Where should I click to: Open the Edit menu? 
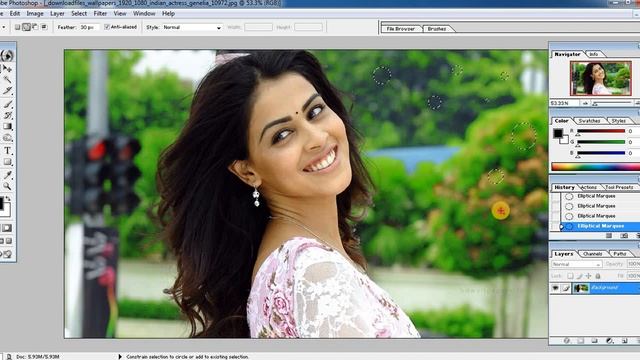[15, 13]
